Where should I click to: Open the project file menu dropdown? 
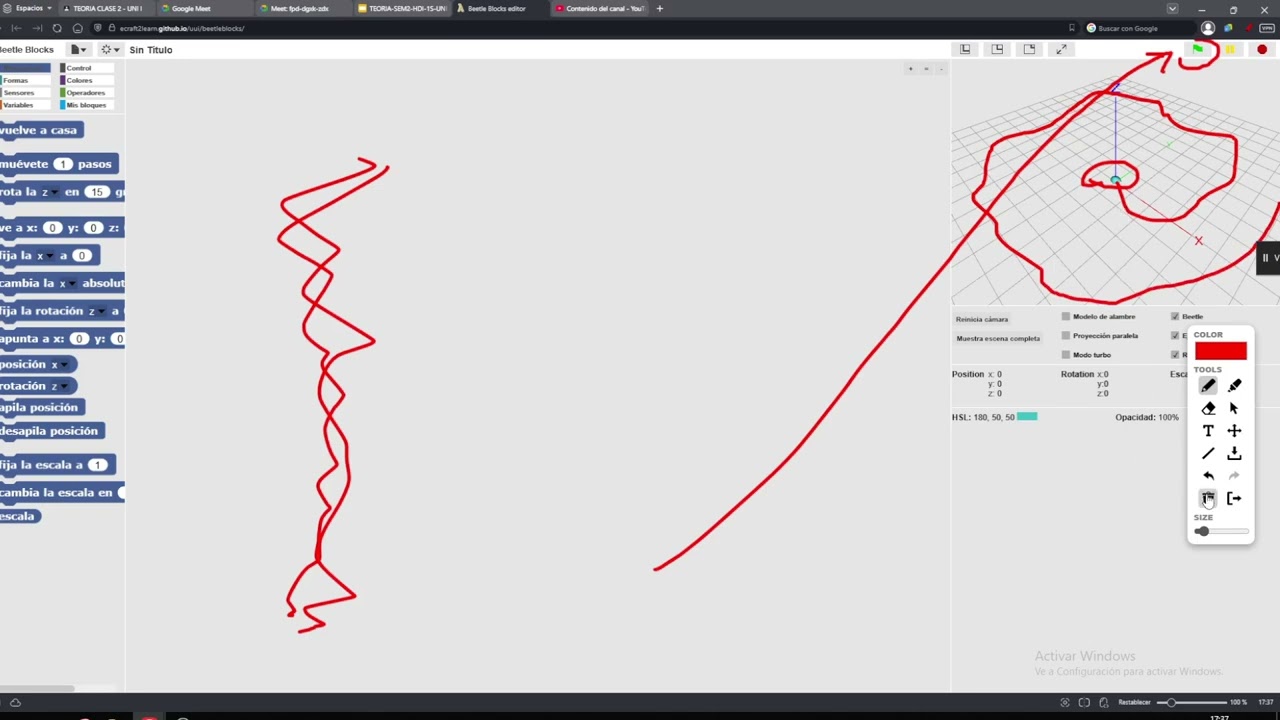click(78, 49)
